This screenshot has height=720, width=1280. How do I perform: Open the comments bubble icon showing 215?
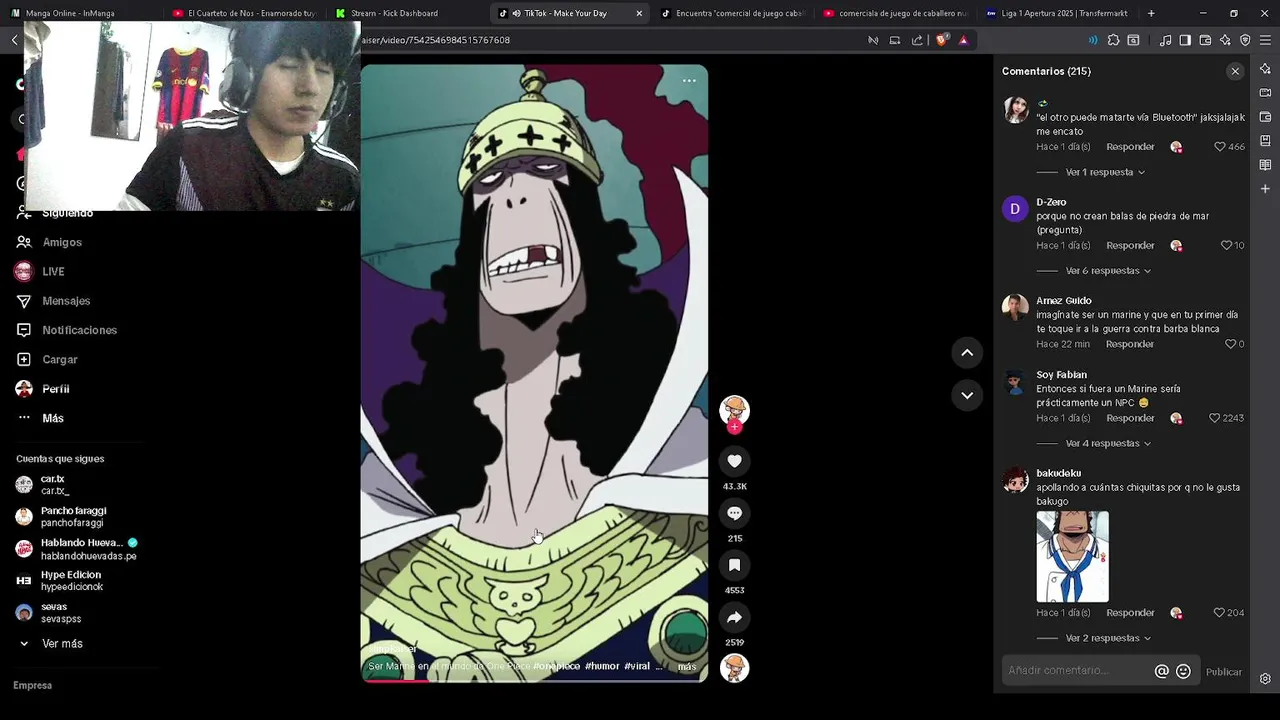pyautogui.click(x=734, y=513)
